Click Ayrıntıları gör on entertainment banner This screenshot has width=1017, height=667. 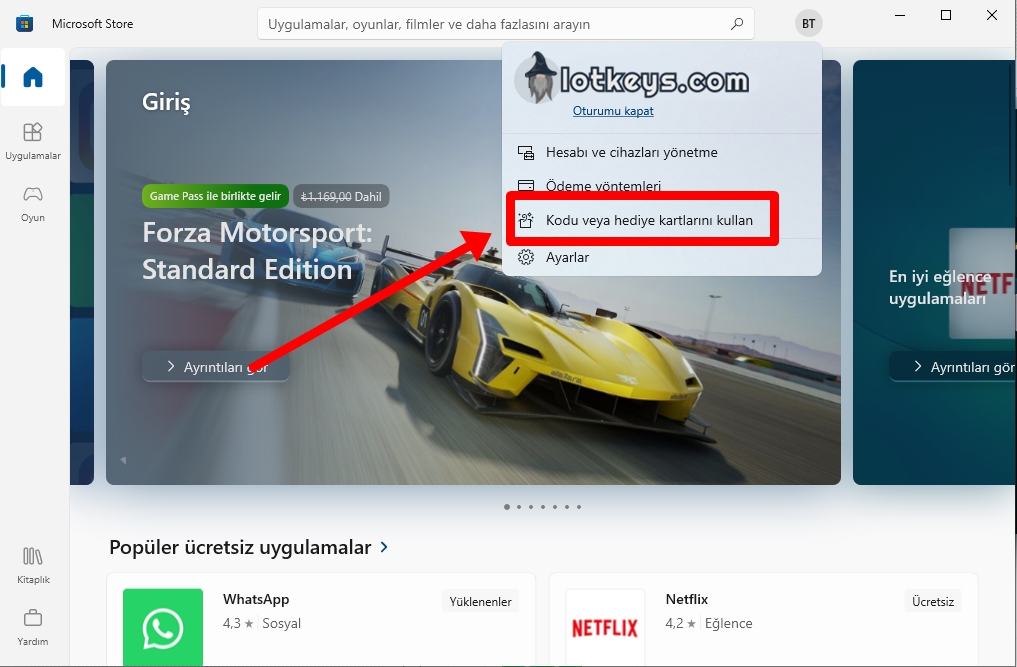click(x=953, y=367)
